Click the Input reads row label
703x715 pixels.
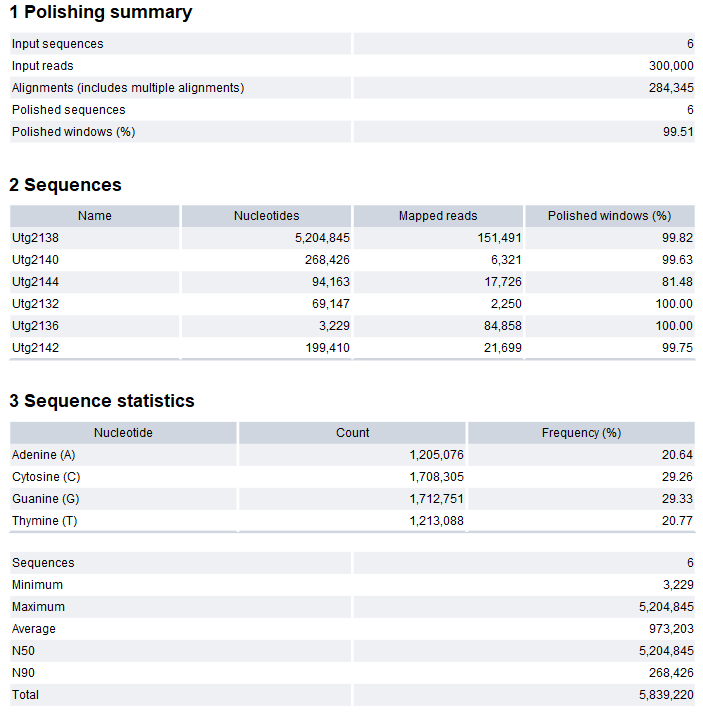[43, 66]
